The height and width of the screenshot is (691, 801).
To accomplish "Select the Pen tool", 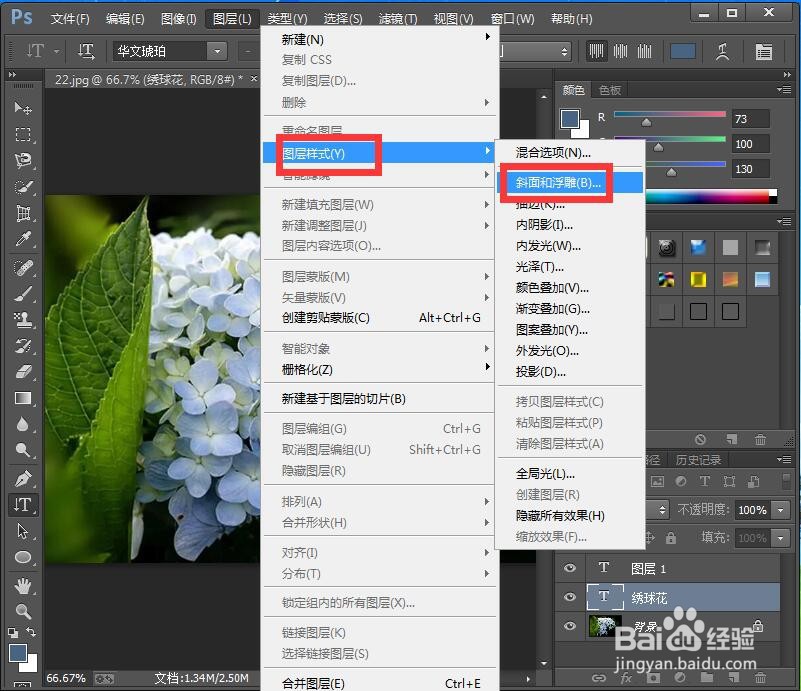I will coord(23,479).
